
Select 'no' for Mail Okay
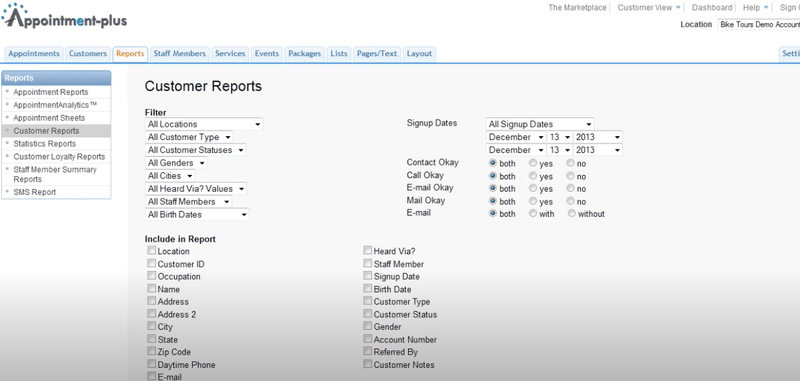570,201
